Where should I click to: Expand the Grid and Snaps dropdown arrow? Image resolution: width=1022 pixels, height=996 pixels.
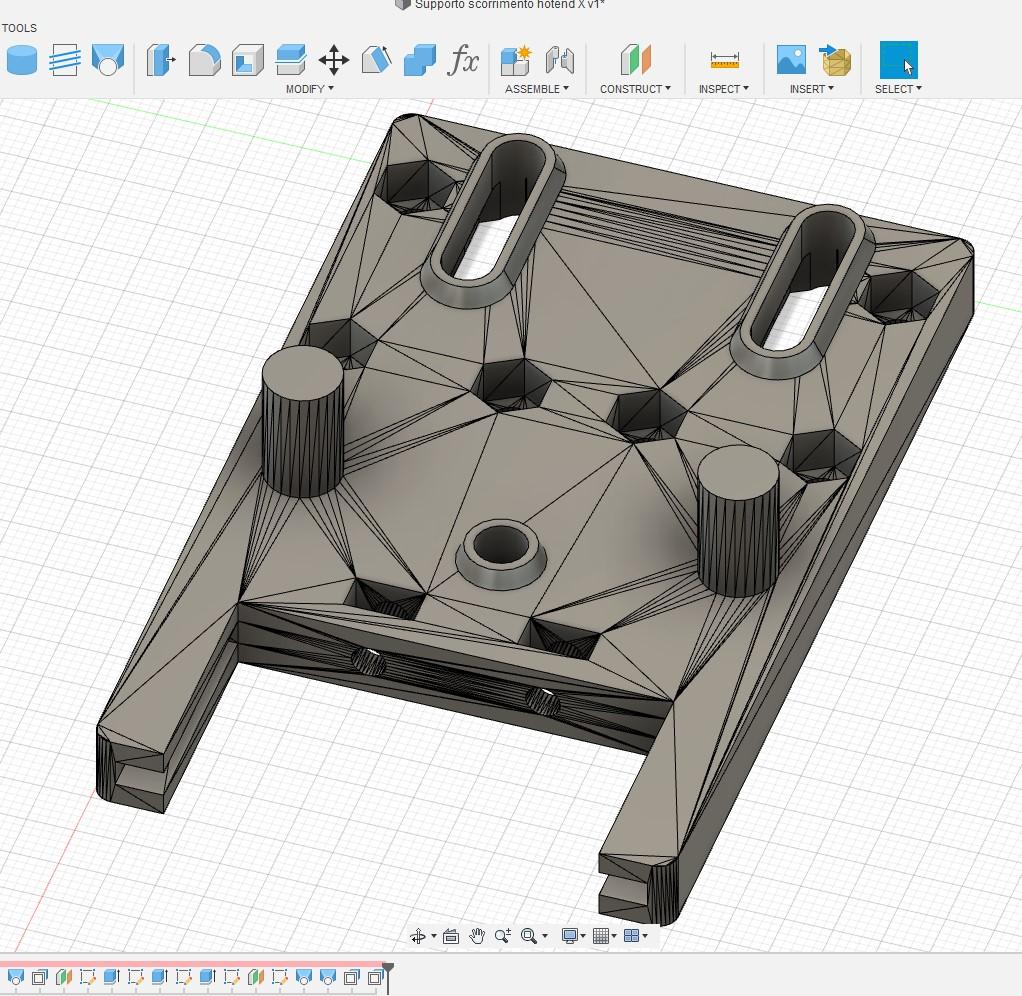(614, 937)
